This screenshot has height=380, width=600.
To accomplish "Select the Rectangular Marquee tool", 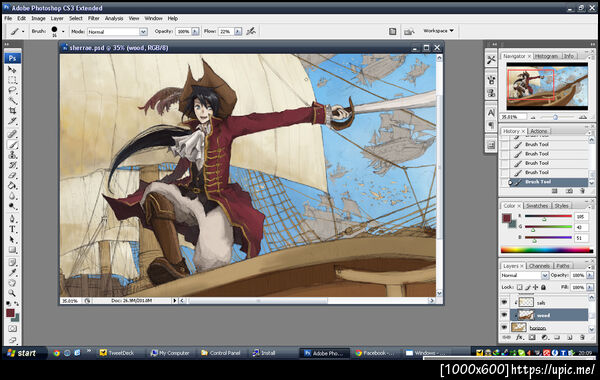I will click(12, 80).
